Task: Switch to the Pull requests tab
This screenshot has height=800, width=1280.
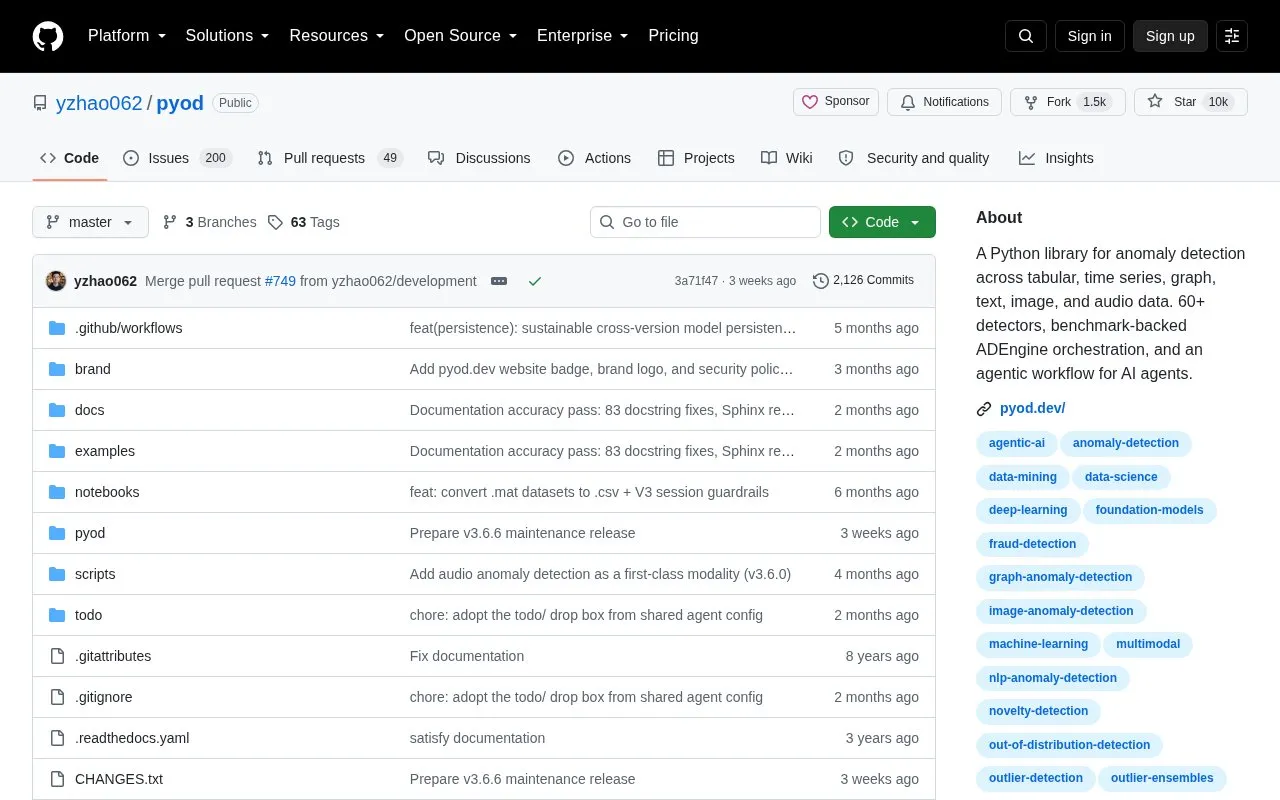Action: click(329, 158)
